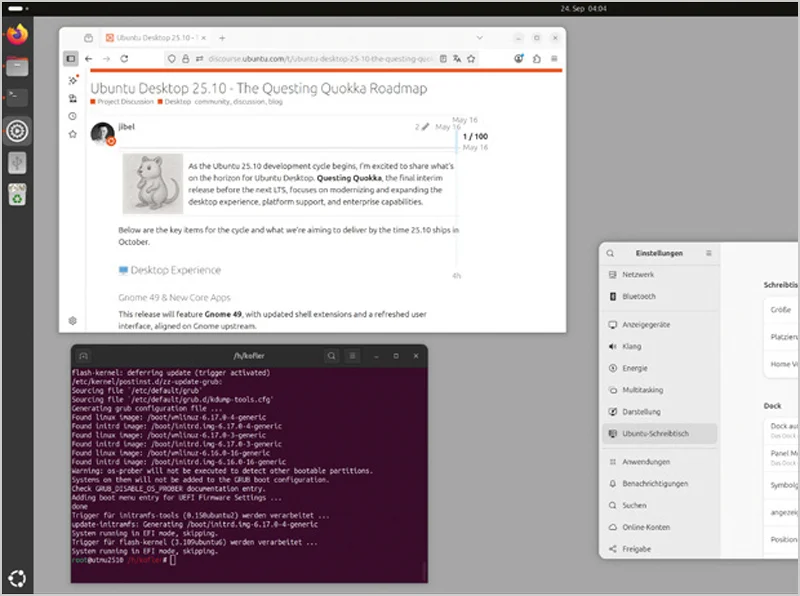Click the search icon in Einstellungen
This screenshot has width=800, height=596.
[x=611, y=254]
